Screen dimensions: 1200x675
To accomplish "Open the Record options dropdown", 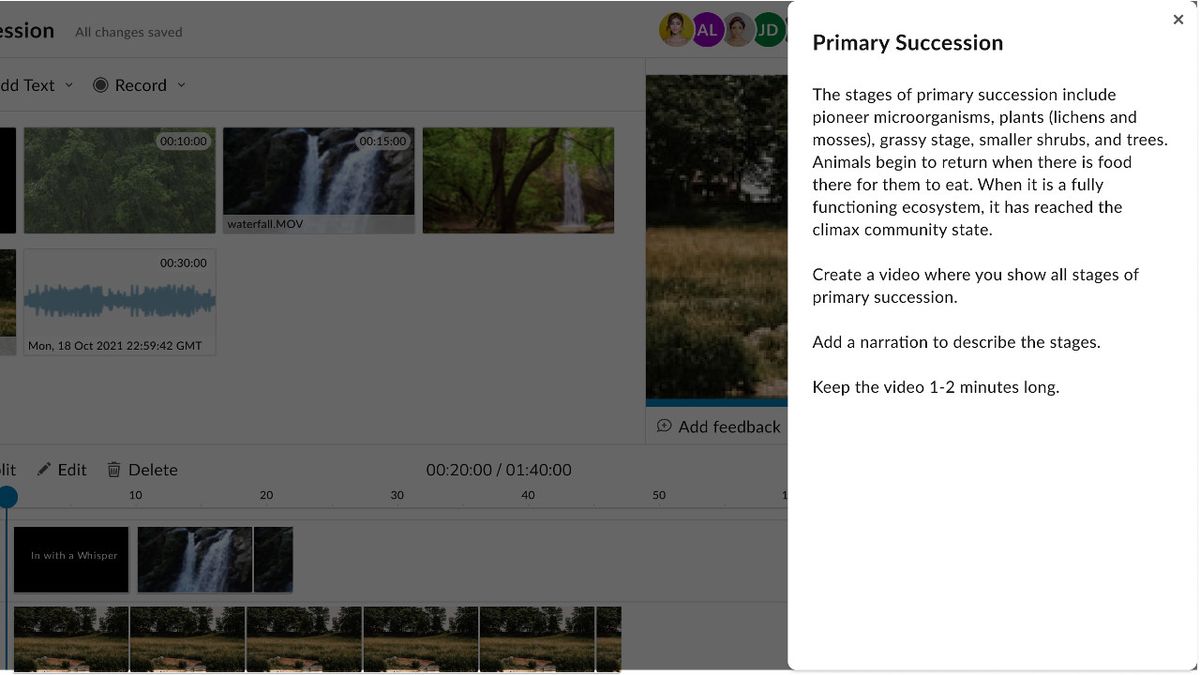I will (x=182, y=85).
